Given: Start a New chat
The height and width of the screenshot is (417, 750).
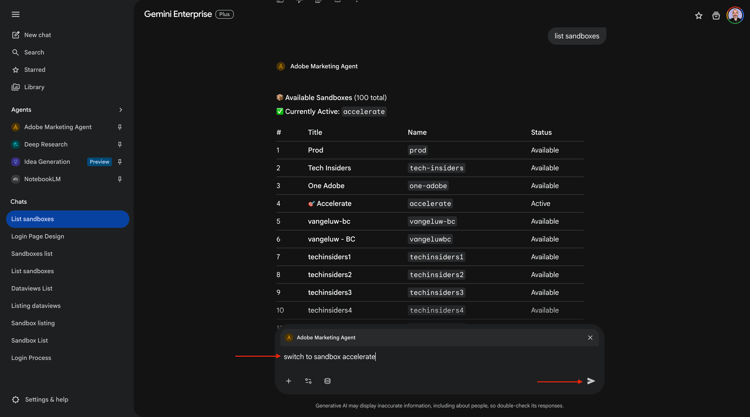Looking at the screenshot, I should [x=32, y=35].
